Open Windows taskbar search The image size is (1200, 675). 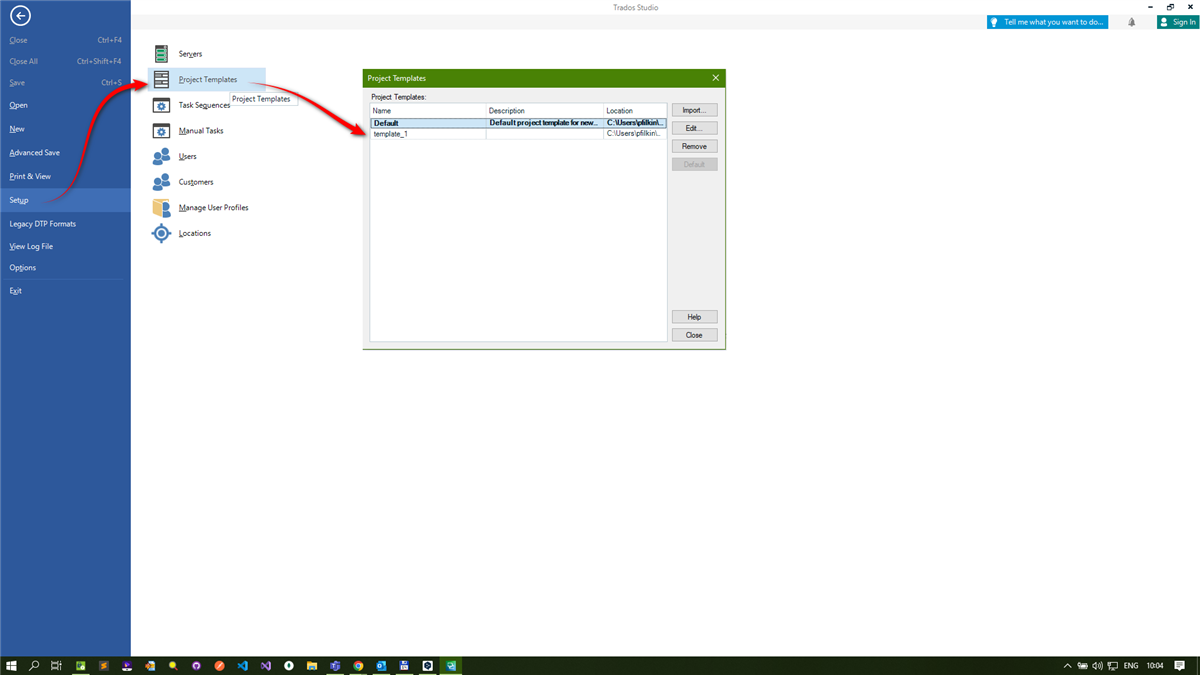(x=34, y=665)
